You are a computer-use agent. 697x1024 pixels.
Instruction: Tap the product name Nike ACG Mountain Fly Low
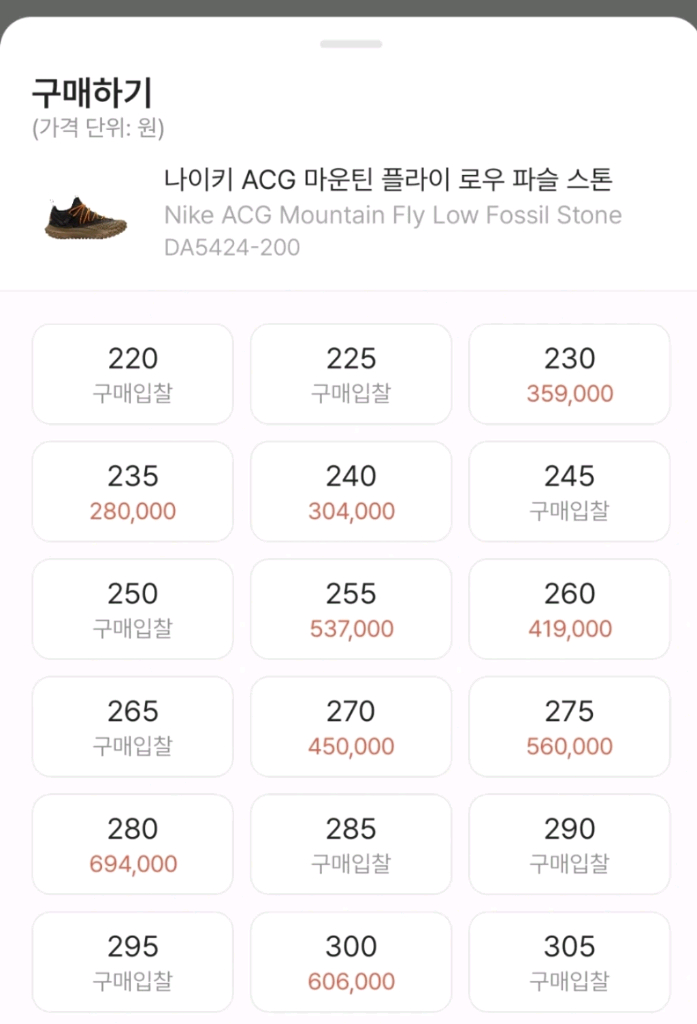pos(390,215)
